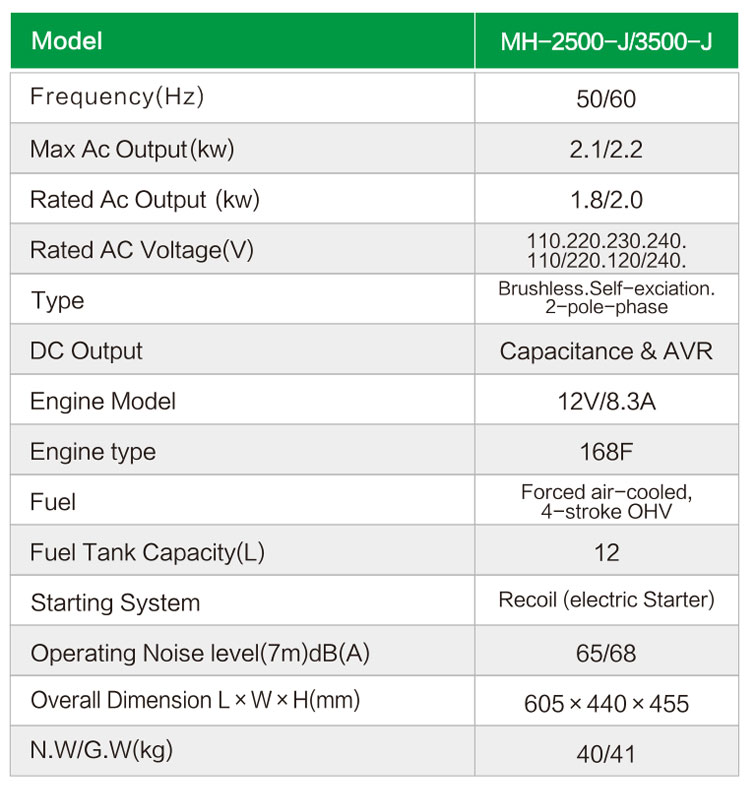Click the N.W/G.W(kg) row label

pos(102,750)
